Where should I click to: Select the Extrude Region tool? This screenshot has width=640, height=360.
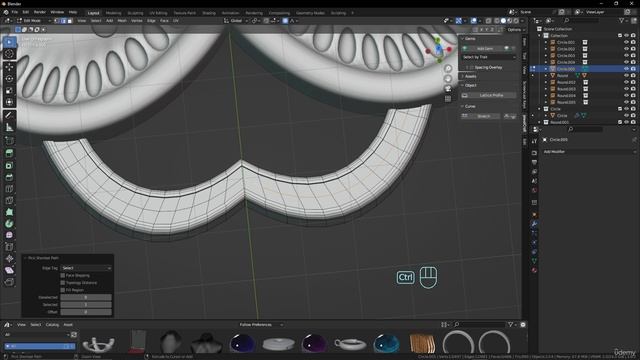(9, 153)
